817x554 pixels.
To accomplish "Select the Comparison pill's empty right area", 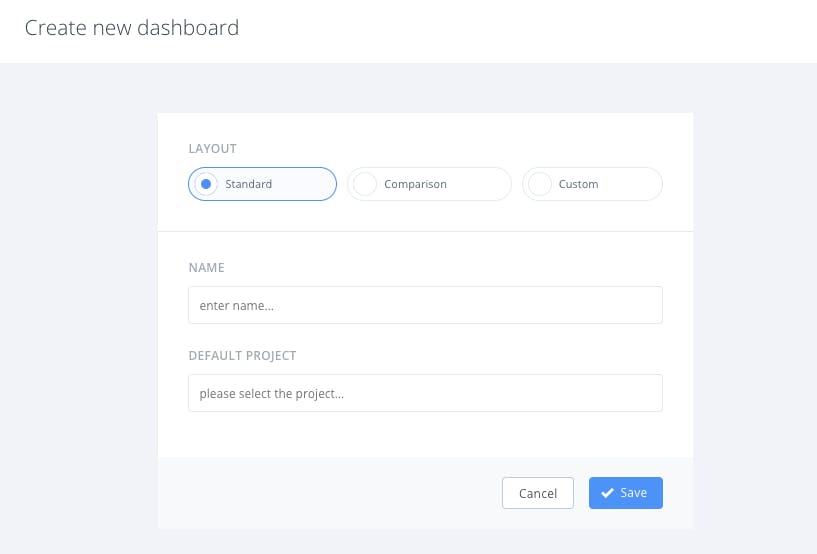I will (478, 184).
